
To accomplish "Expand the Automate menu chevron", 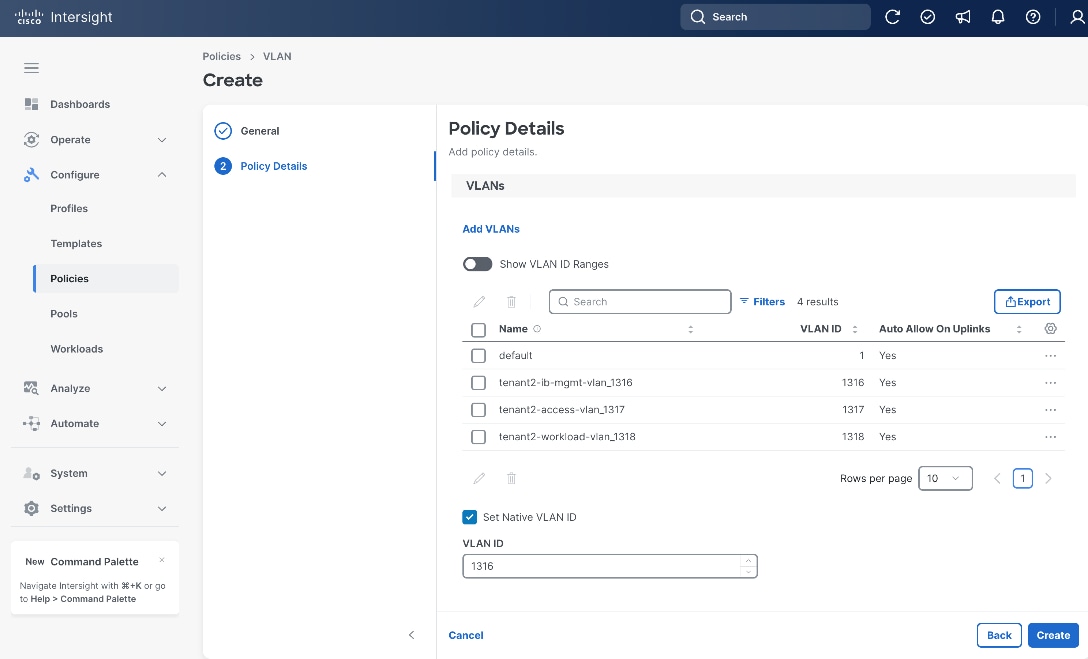I will pos(162,424).
